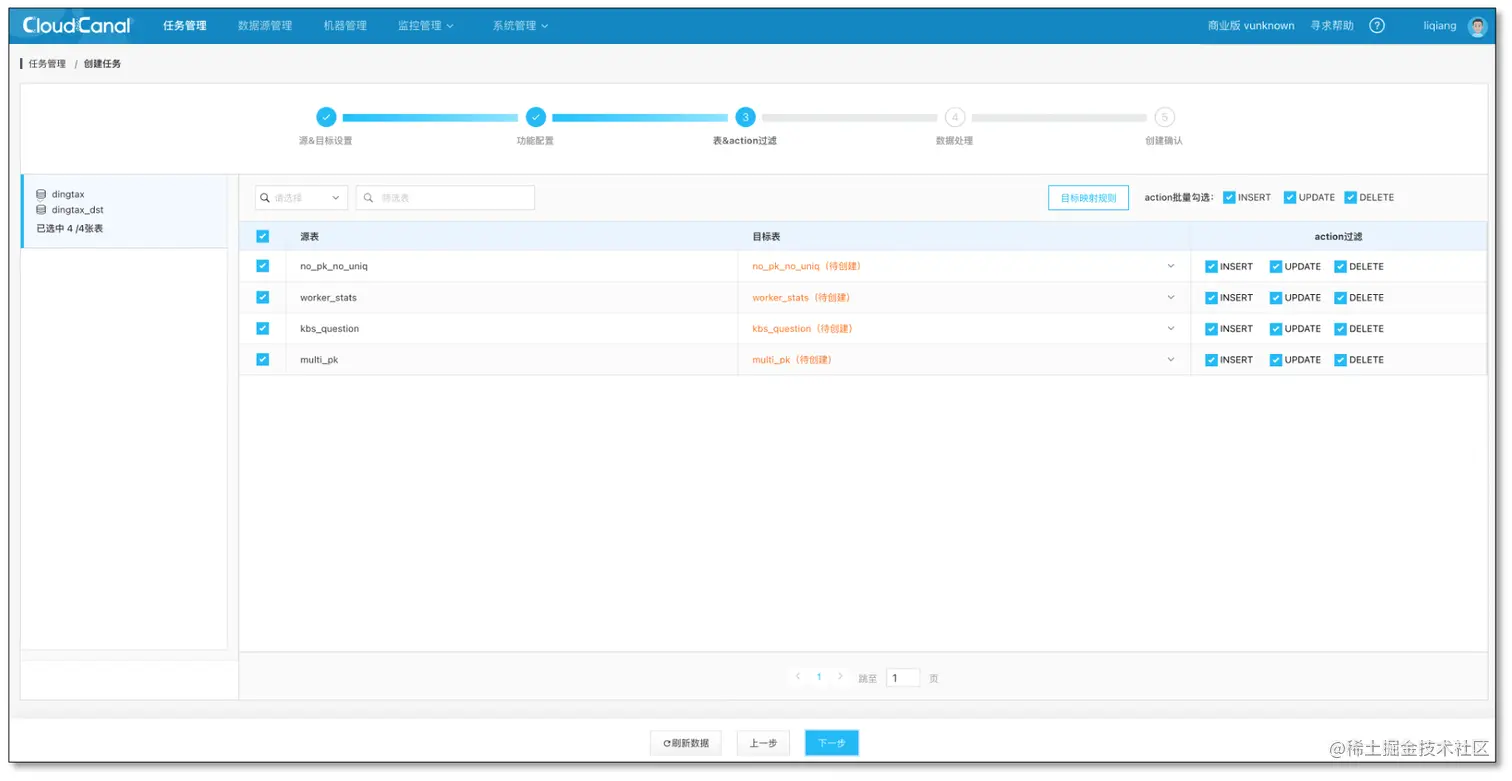1512x781 pixels.
Task: Click the 已选中 4 /4张表 text
Action: [x=69, y=228]
